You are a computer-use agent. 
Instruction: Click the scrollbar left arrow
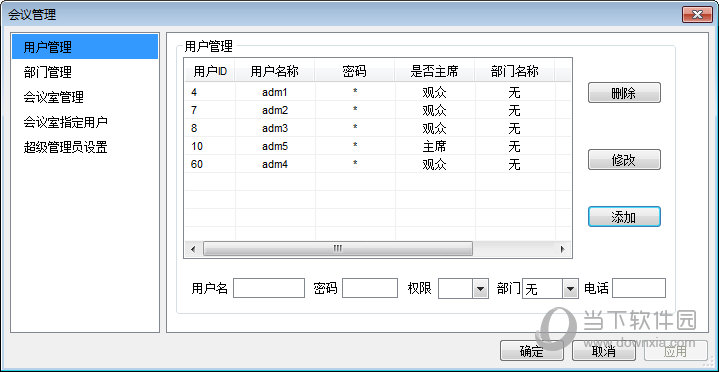[193, 249]
